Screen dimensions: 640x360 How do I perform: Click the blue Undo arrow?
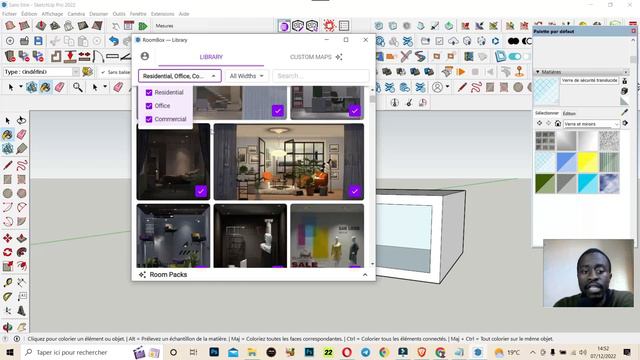click(x=114, y=41)
